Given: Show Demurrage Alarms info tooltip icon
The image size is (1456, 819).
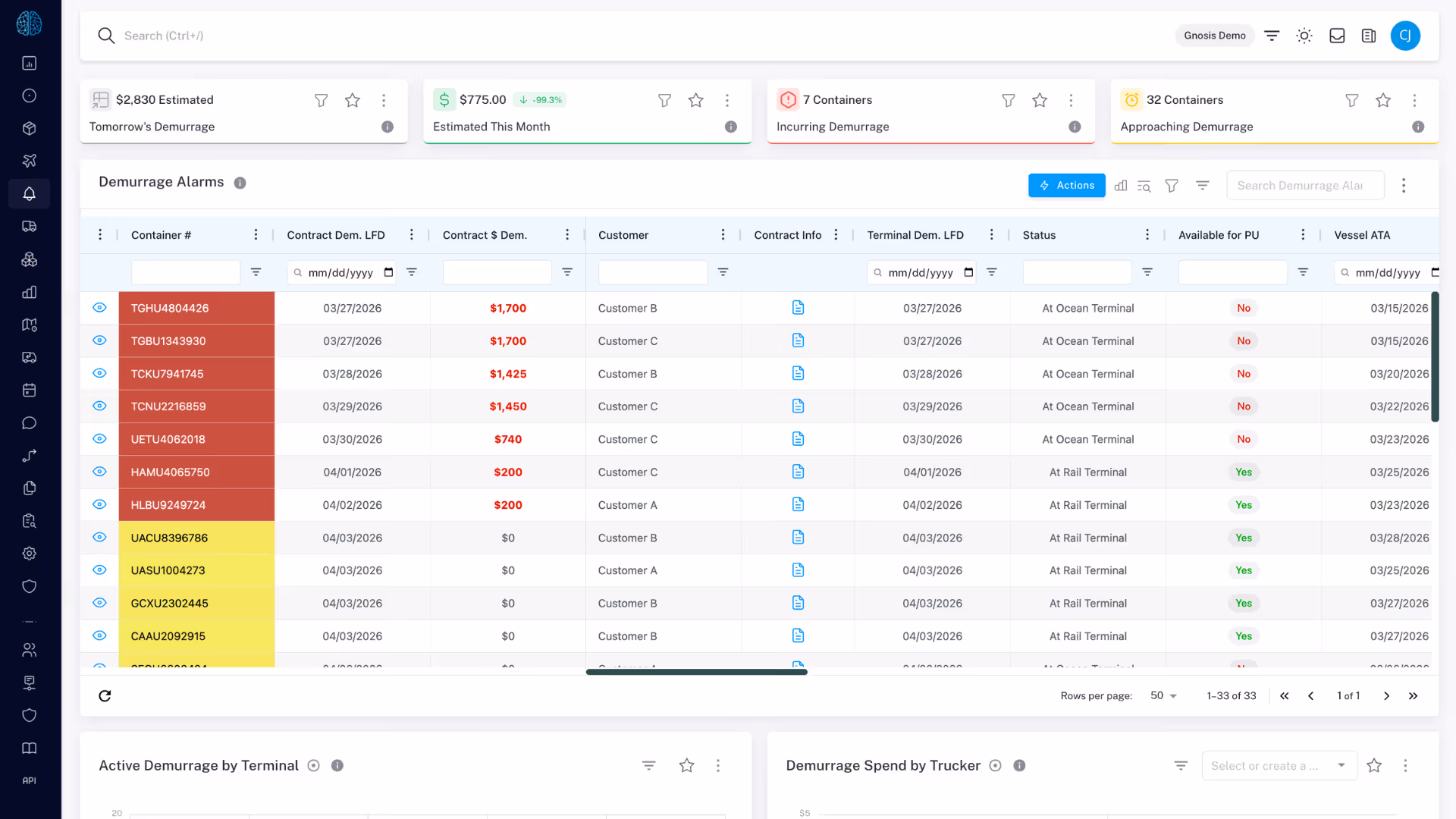Looking at the screenshot, I should (x=240, y=183).
